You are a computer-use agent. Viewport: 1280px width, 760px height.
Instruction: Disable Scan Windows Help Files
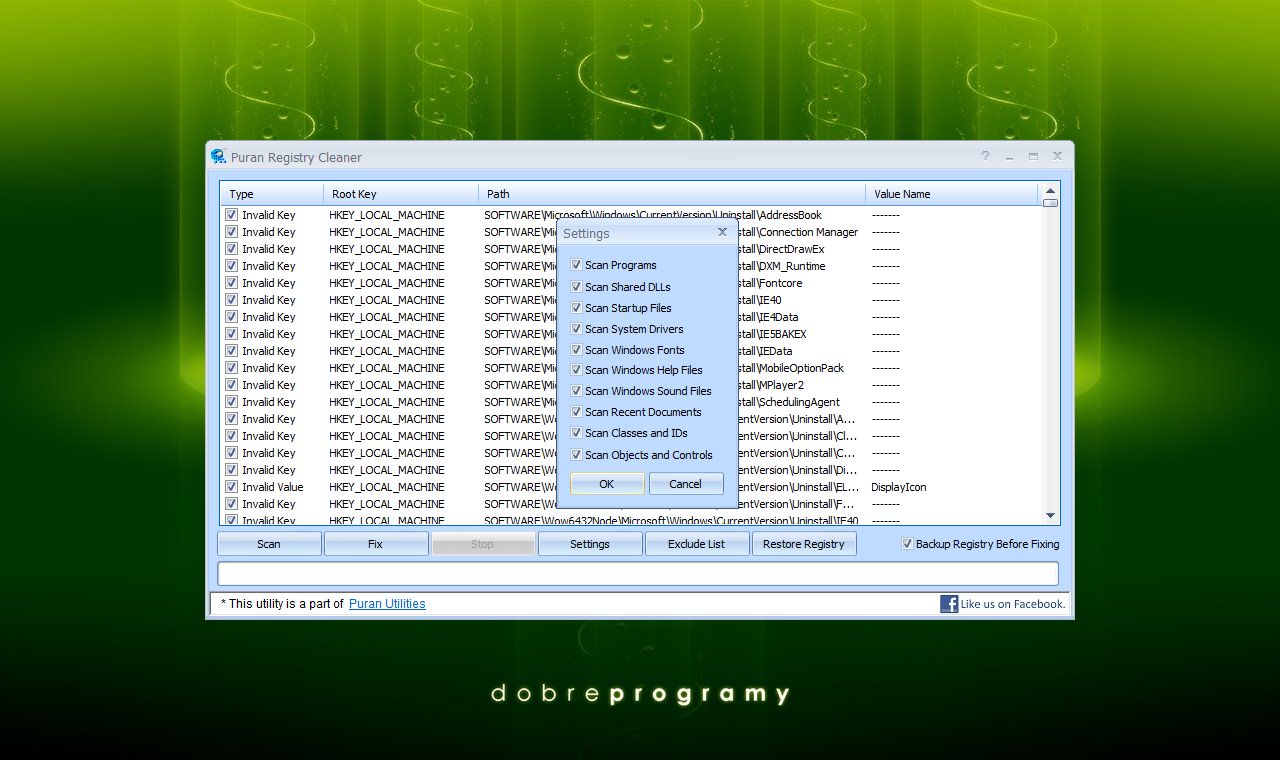pyautogui.click(x=576, y=370)
